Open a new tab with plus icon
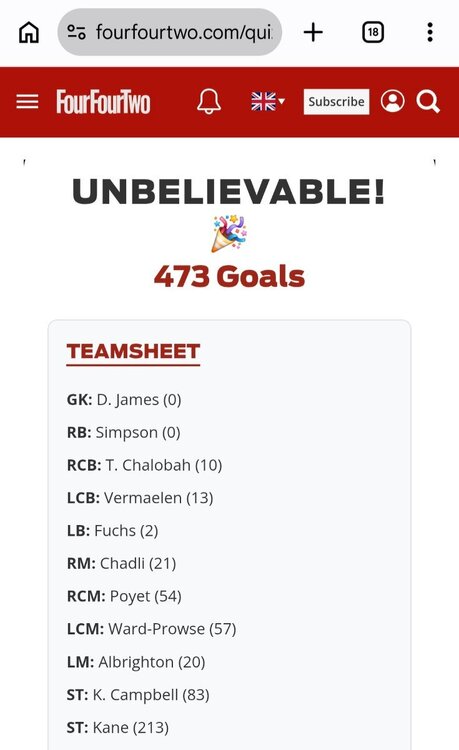Viewport: 459px width, 750px height. click(313, 33)
